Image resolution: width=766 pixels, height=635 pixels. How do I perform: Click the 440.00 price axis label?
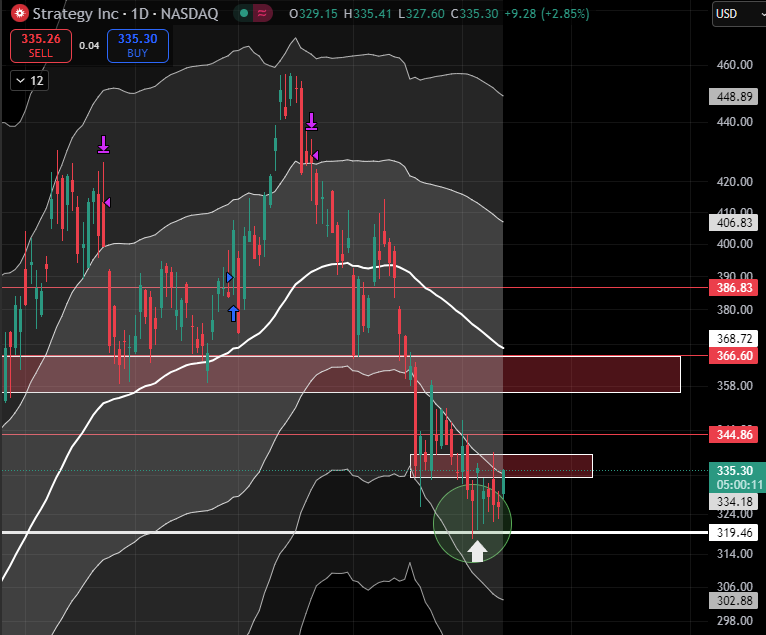coord(734,122)
